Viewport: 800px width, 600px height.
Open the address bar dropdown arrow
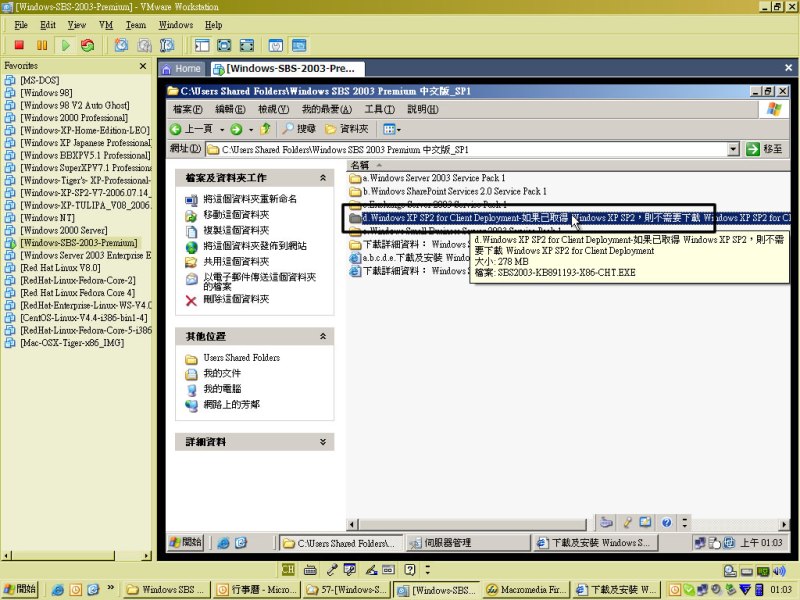(x=733, y=149)
